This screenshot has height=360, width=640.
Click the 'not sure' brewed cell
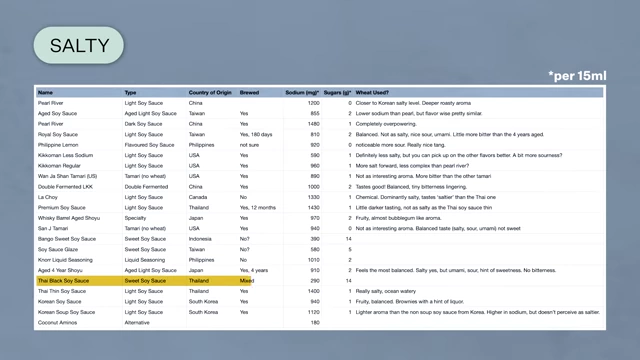(249, 145)
